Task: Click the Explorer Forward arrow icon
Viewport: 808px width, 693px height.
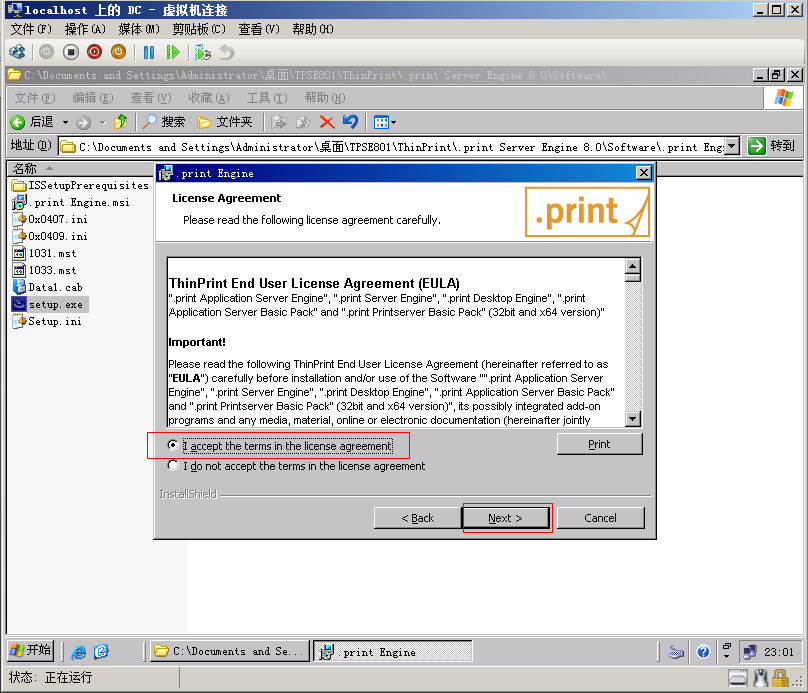Action: click(x=83, y=122)
